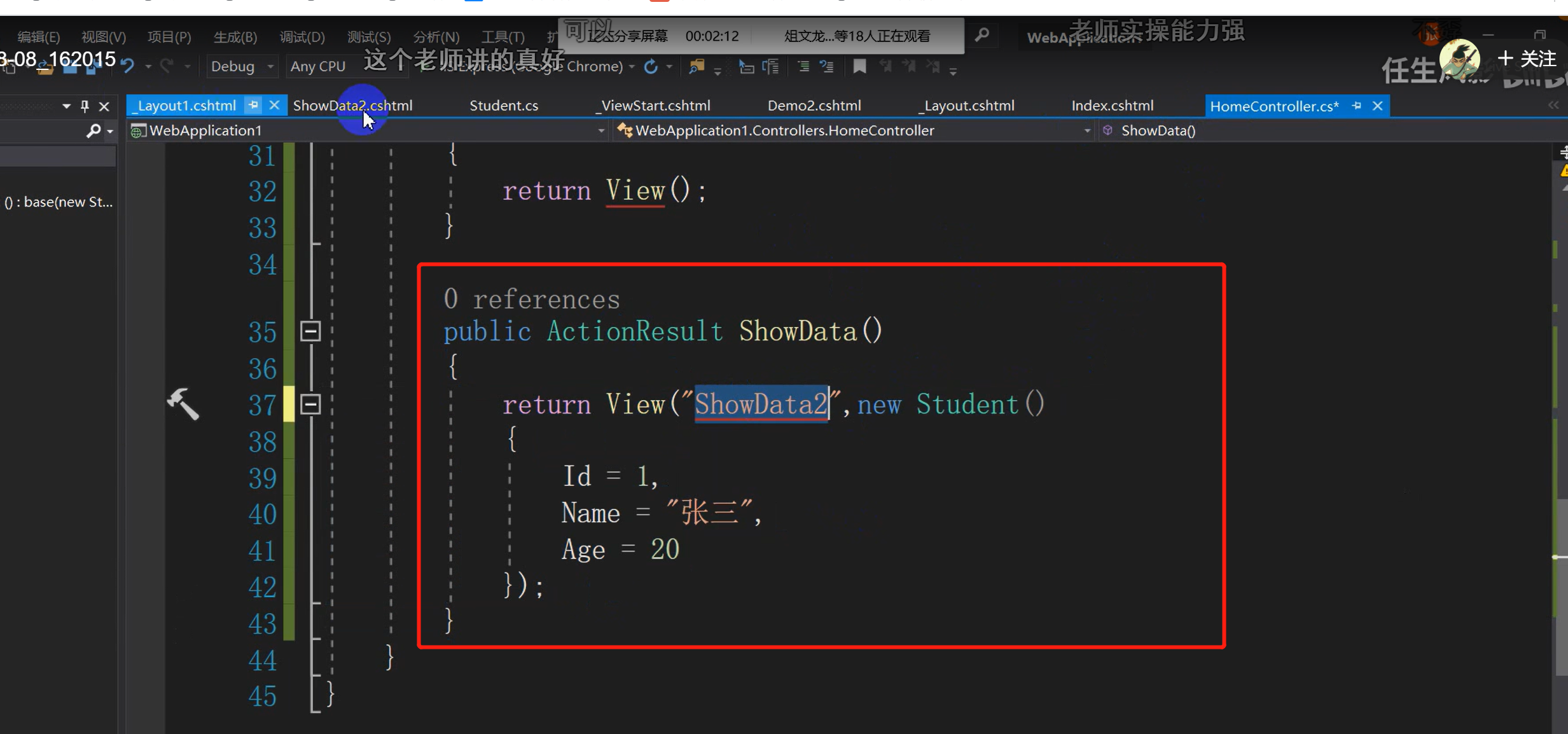This screenshot has width=1568, height=734.
Task: Click the screwdriver quick actions icon
Action: click(183, 404)
